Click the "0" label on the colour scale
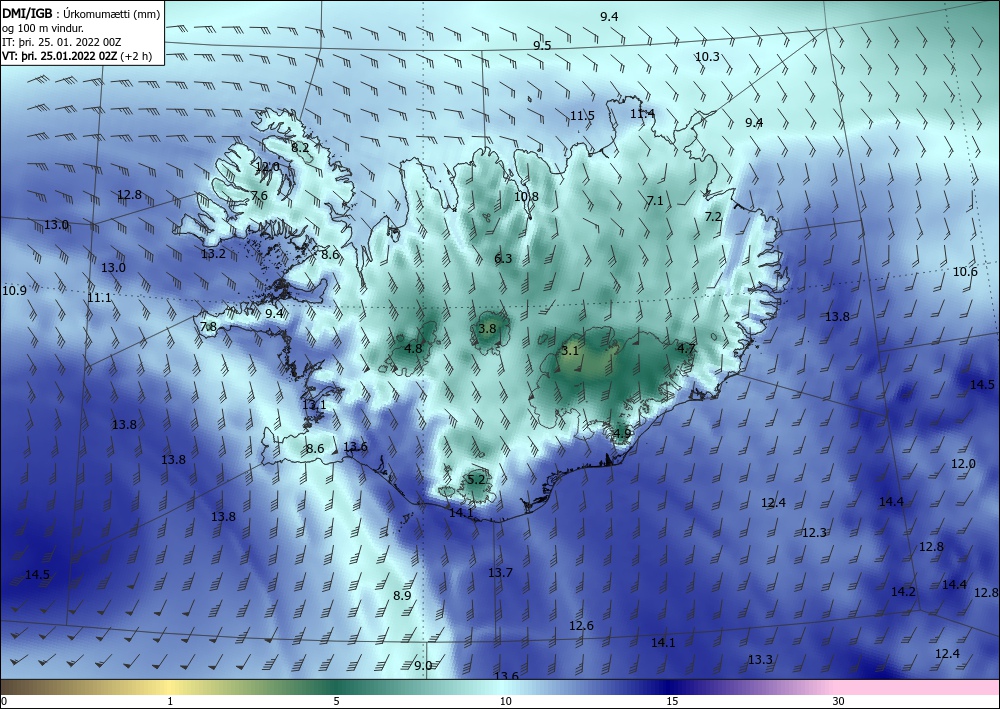 pyautogui.click(x=4, y=701)
